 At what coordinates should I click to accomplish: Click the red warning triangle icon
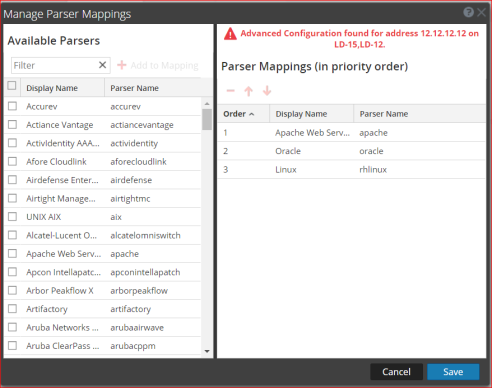230,34
